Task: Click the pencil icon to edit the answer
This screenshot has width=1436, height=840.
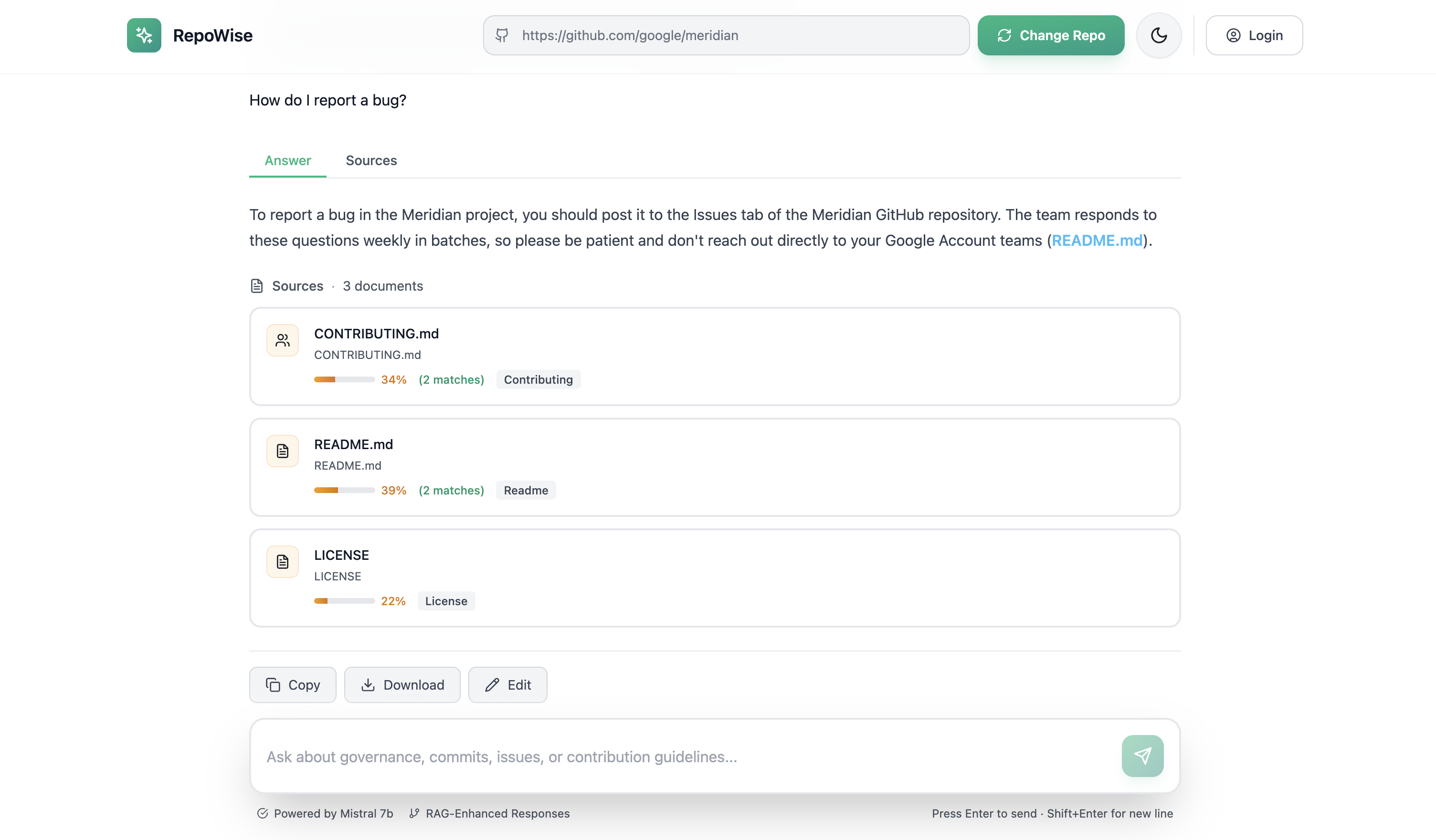Action: 492,684
